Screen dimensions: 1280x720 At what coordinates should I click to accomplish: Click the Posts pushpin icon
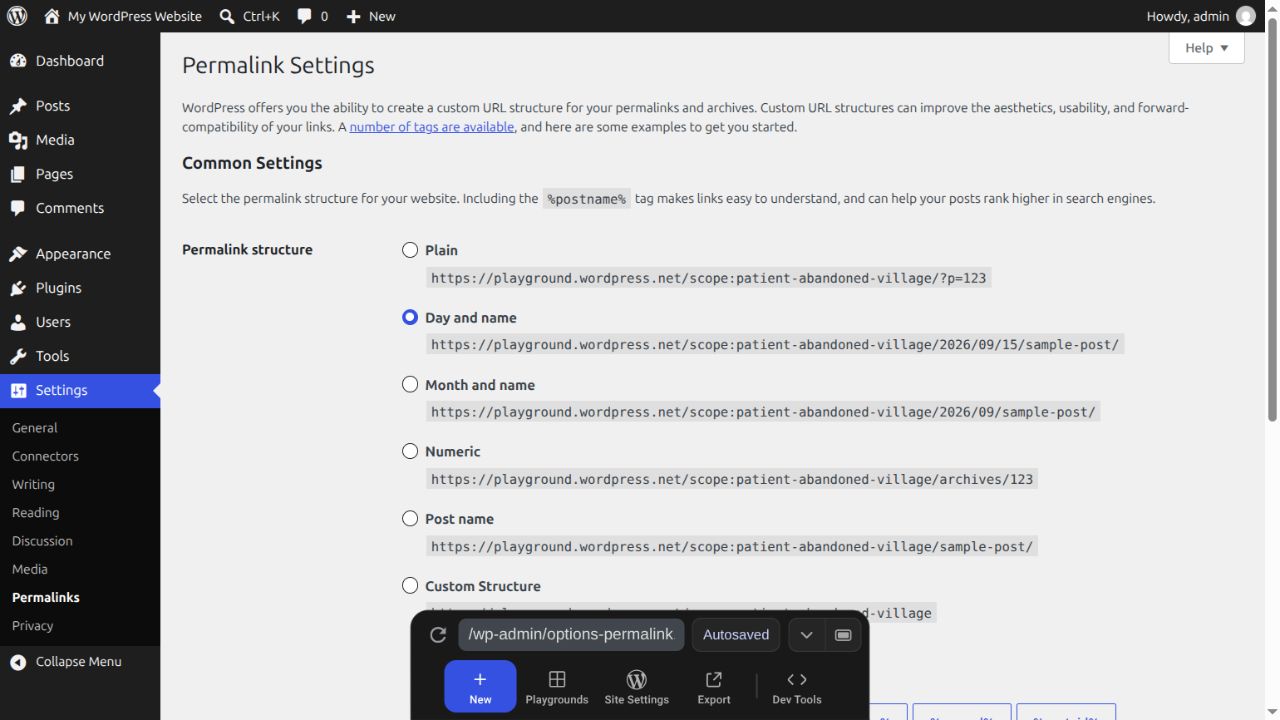click(x=18, y=106)
